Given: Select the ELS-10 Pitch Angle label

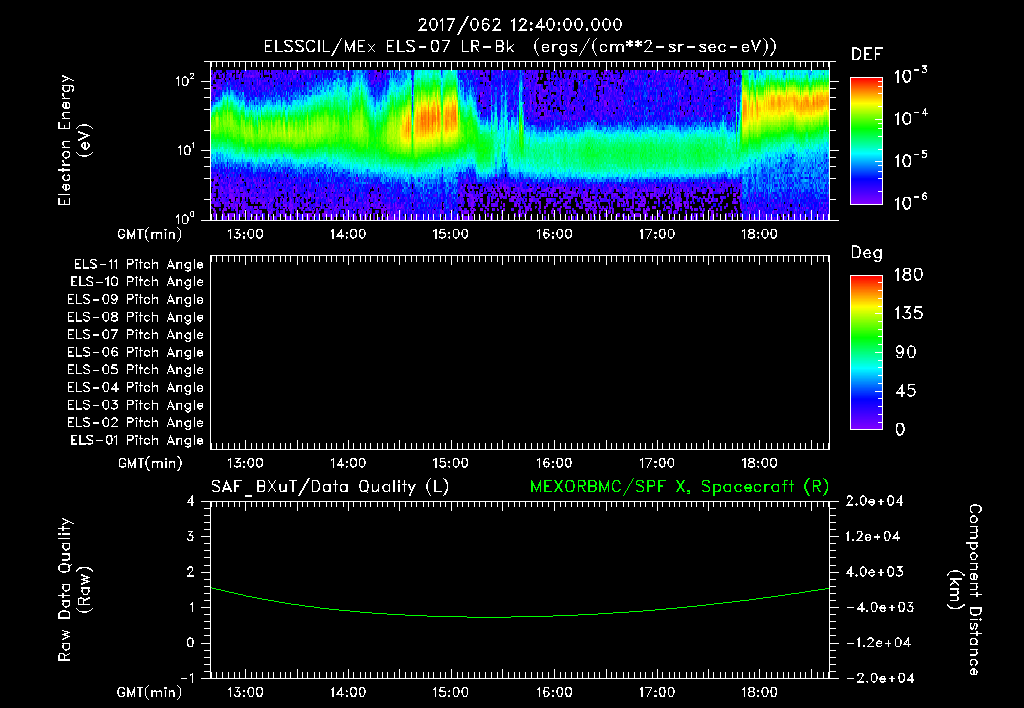Looking at the screenshot, I should click(x=137, y=282).
